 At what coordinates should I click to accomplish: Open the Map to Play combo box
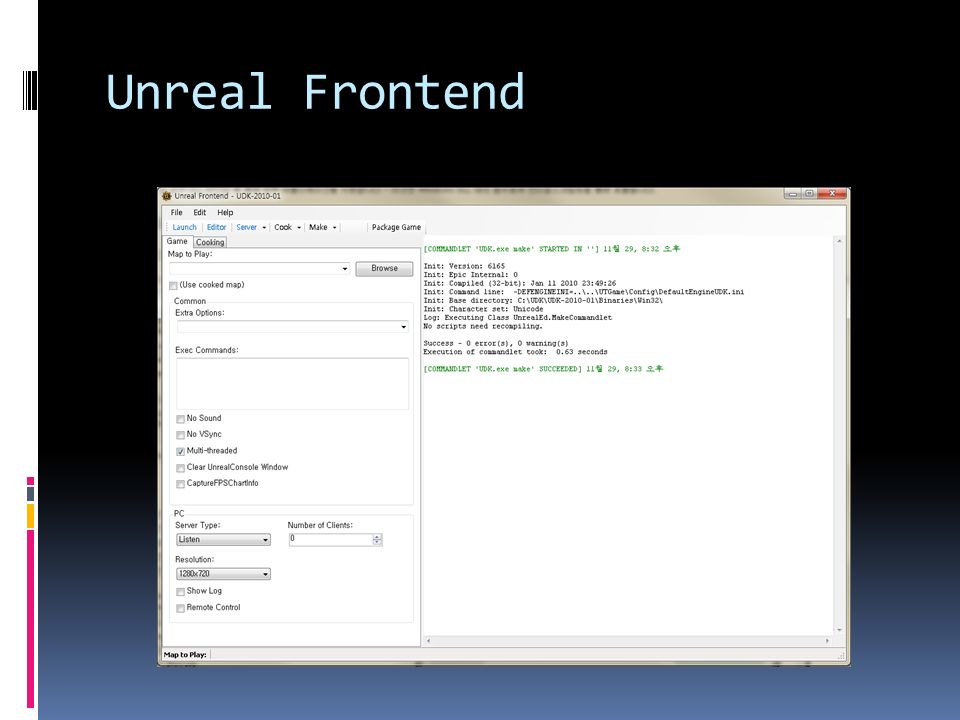pyautogui.click(x=260, y=269)
